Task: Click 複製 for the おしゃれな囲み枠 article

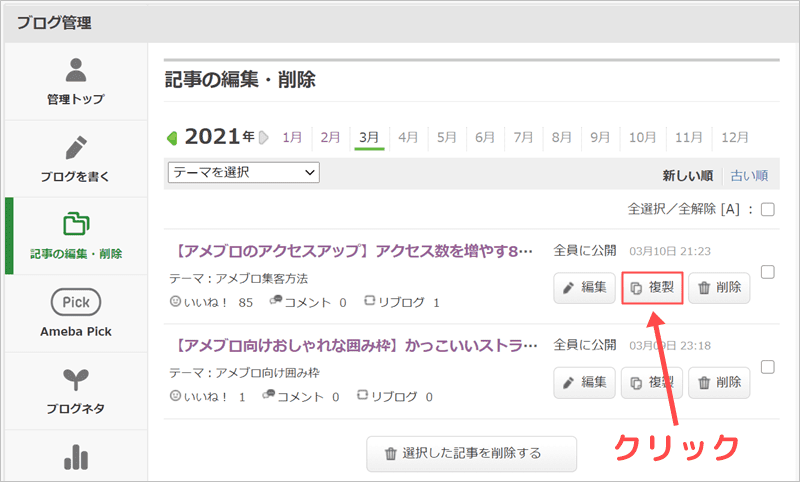Action: pyautogui.click(x=652, y=383)
